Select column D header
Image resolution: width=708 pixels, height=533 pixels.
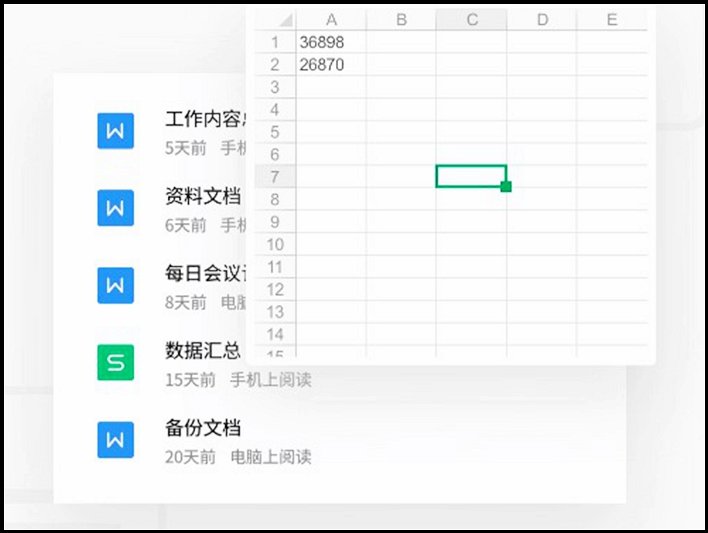541,20
